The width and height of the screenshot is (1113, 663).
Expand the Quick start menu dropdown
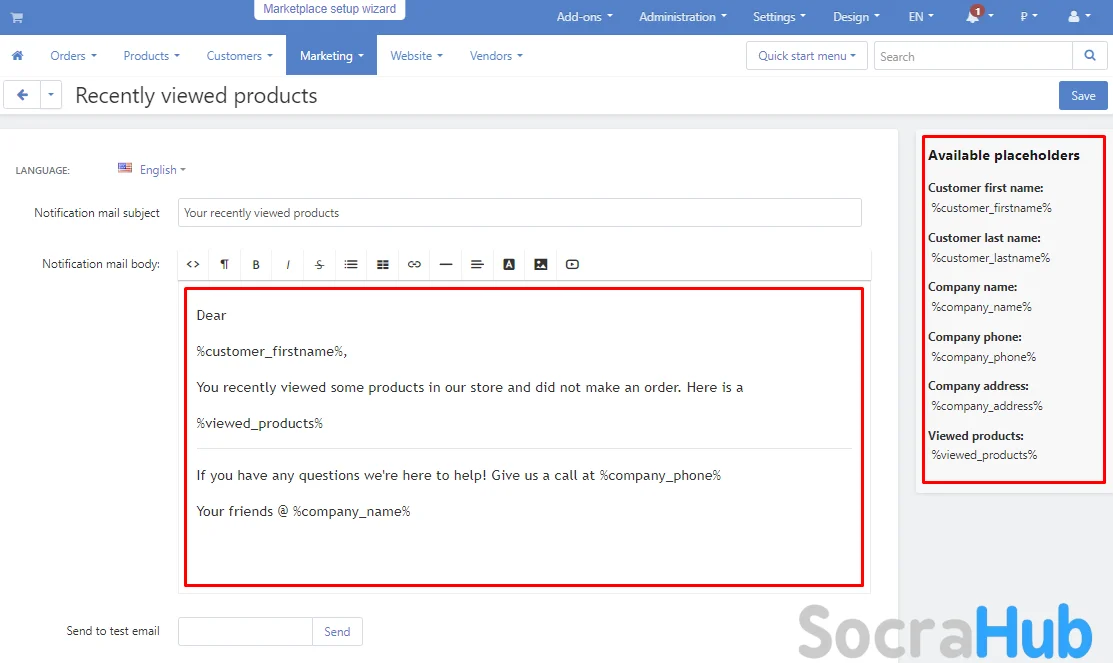click(806, 56)
